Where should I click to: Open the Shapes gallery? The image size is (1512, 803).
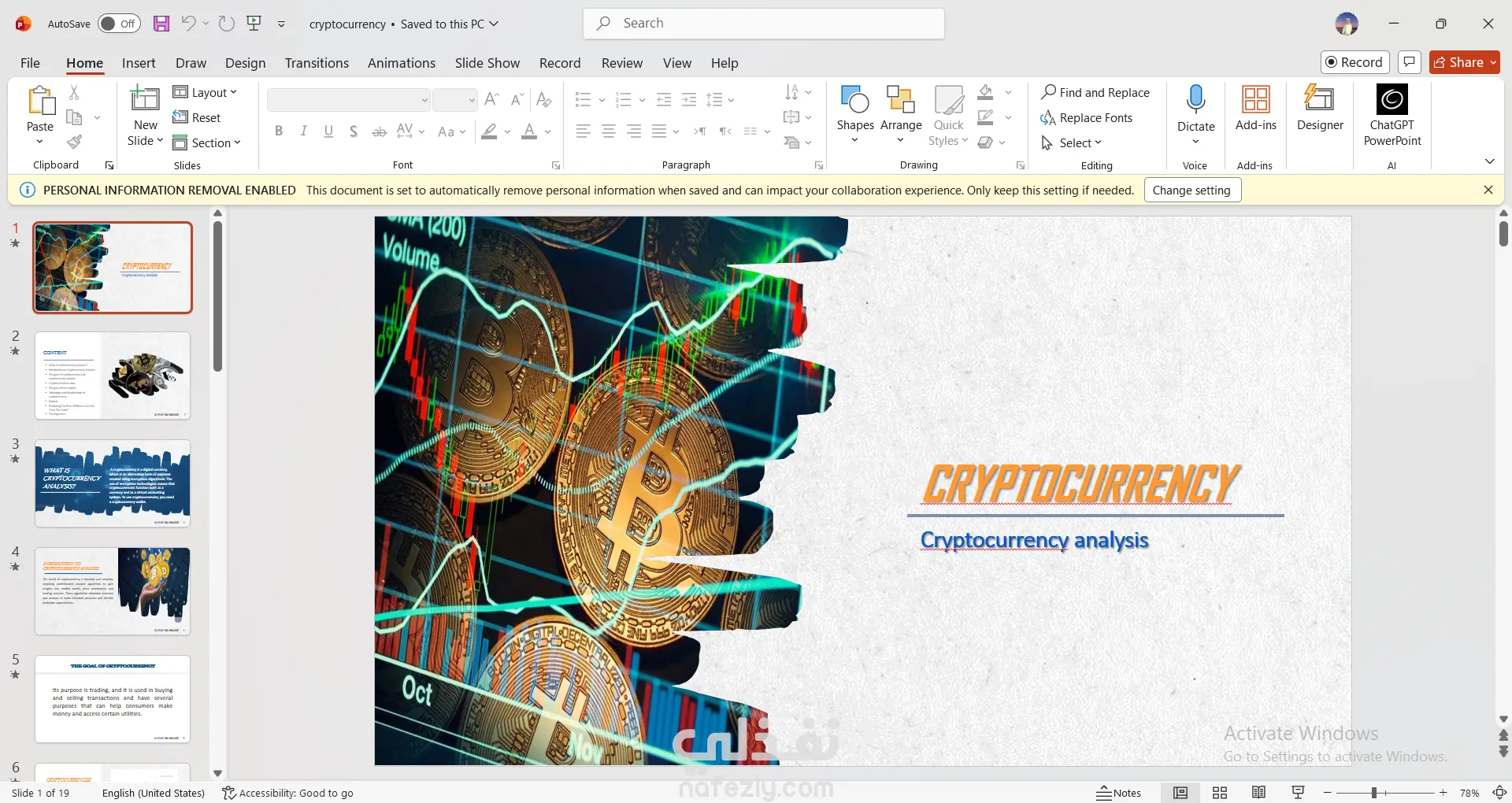(x=855, y=116)
